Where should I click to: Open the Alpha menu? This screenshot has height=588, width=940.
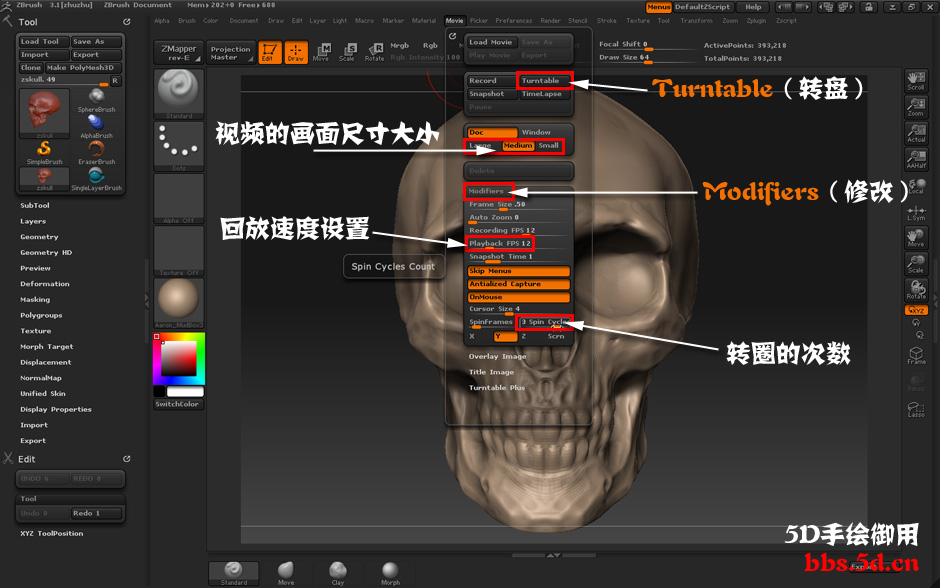(162, 20)
